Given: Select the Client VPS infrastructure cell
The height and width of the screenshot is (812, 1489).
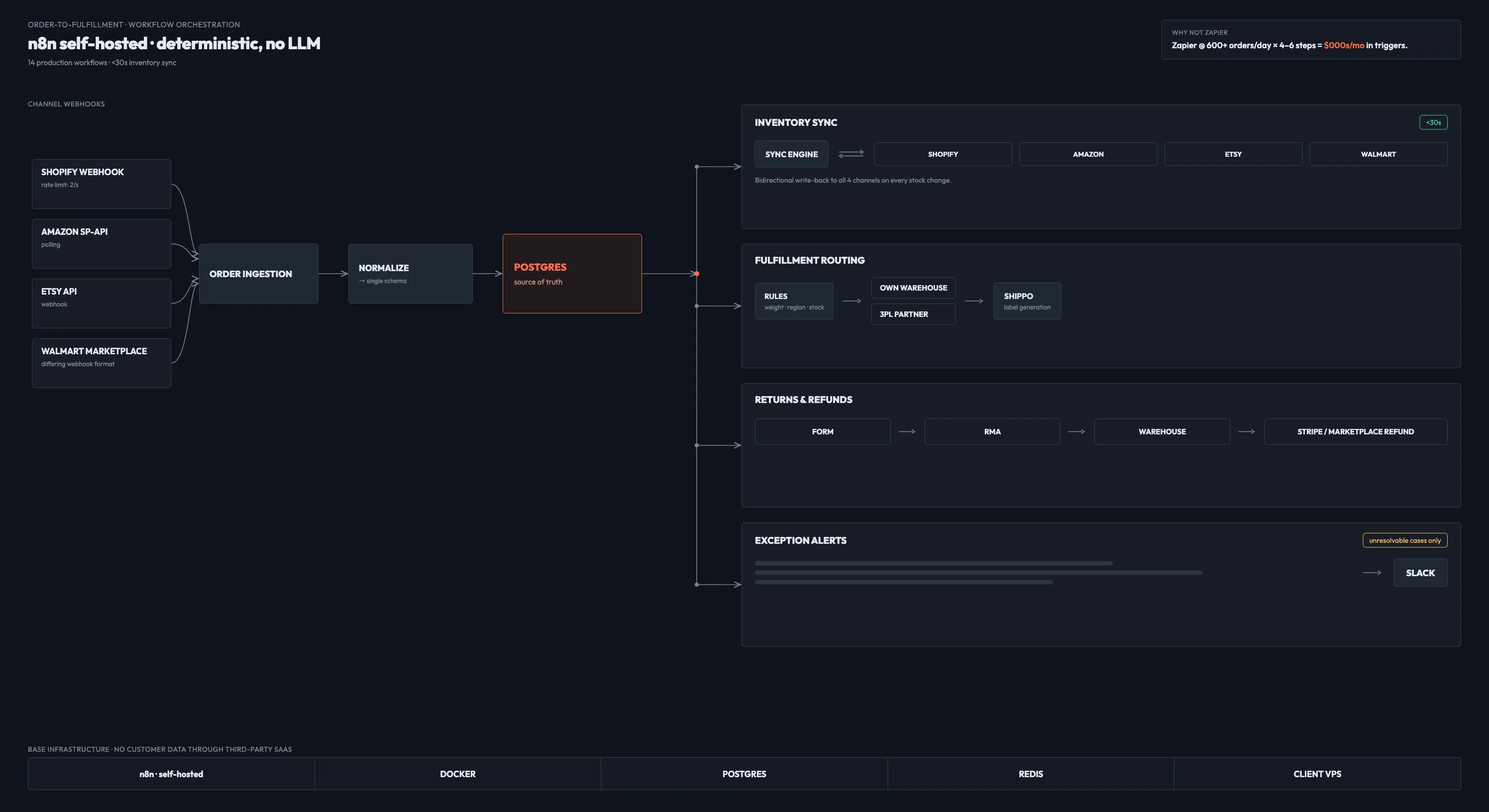Looking at the screenshot, I should [1317, 774].
